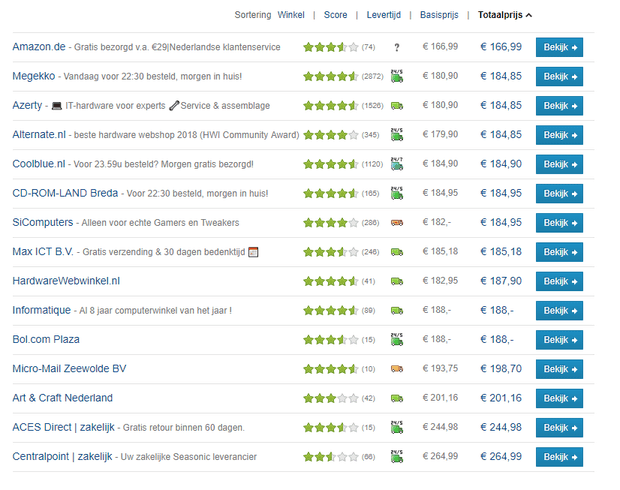Click Bekijk for Bol.com Plaza

(x=559, y=340)
